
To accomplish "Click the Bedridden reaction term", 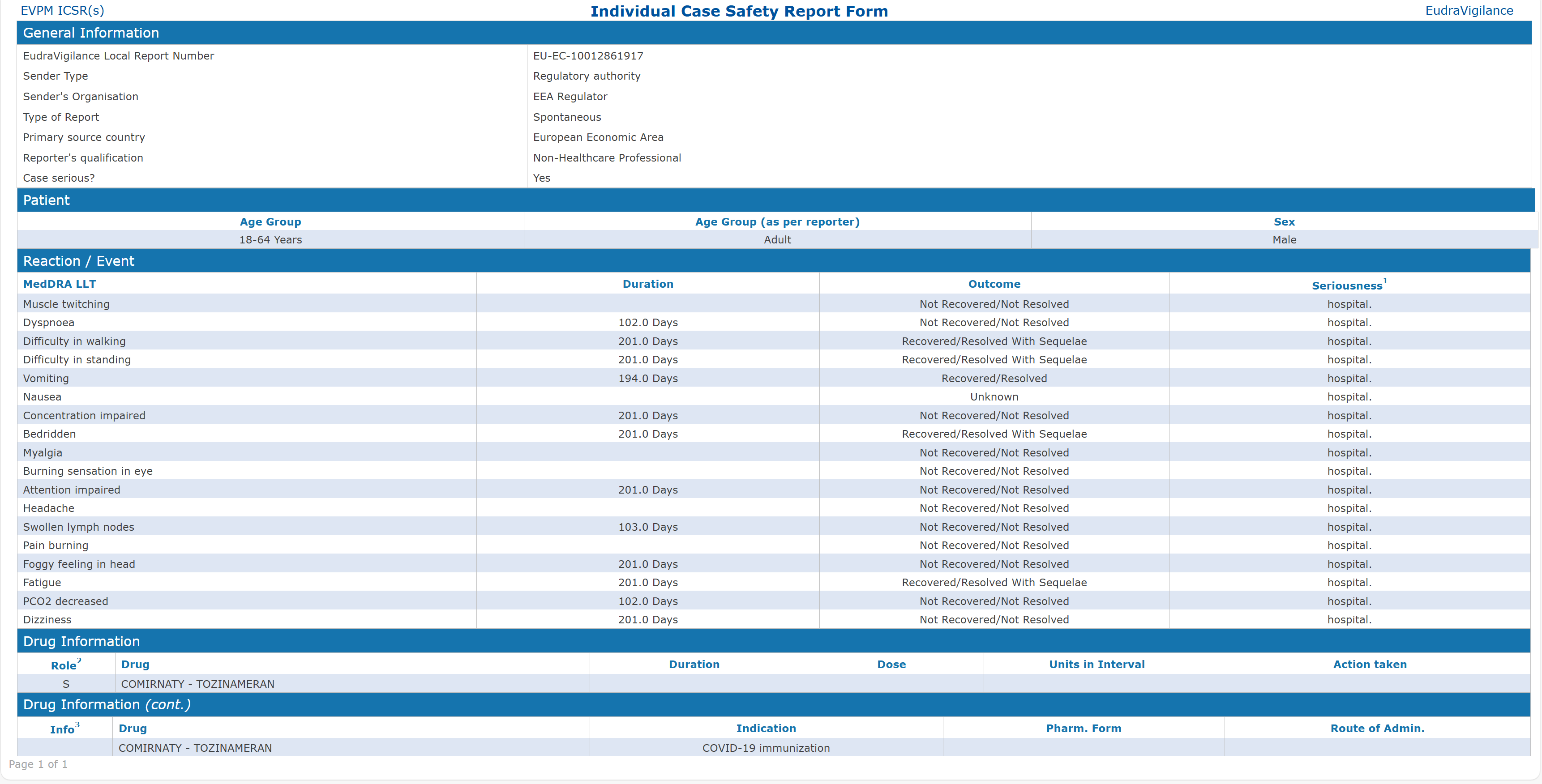I will (x=49, y=434).
